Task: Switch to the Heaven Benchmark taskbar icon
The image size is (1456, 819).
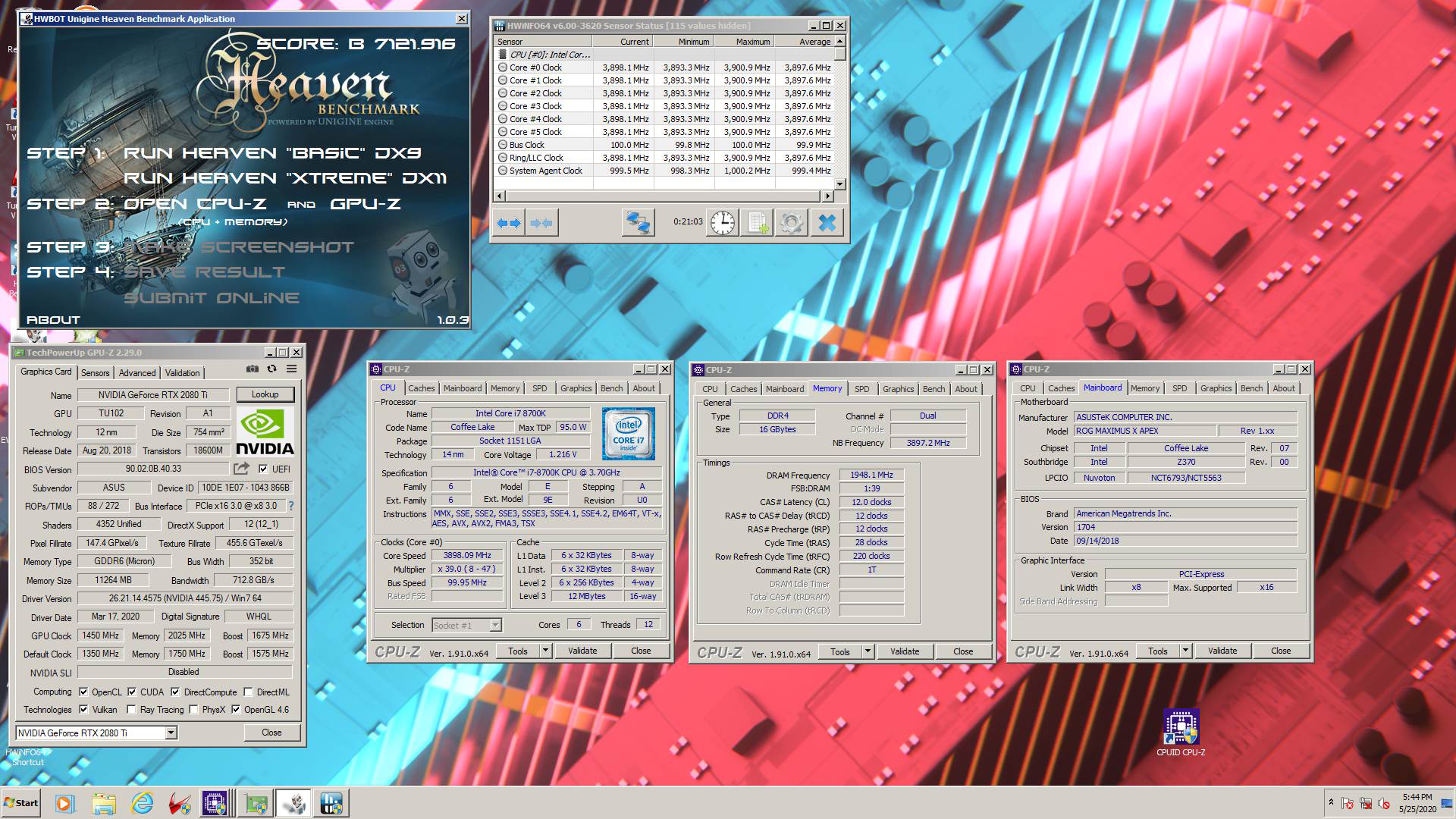Action: 294,803
